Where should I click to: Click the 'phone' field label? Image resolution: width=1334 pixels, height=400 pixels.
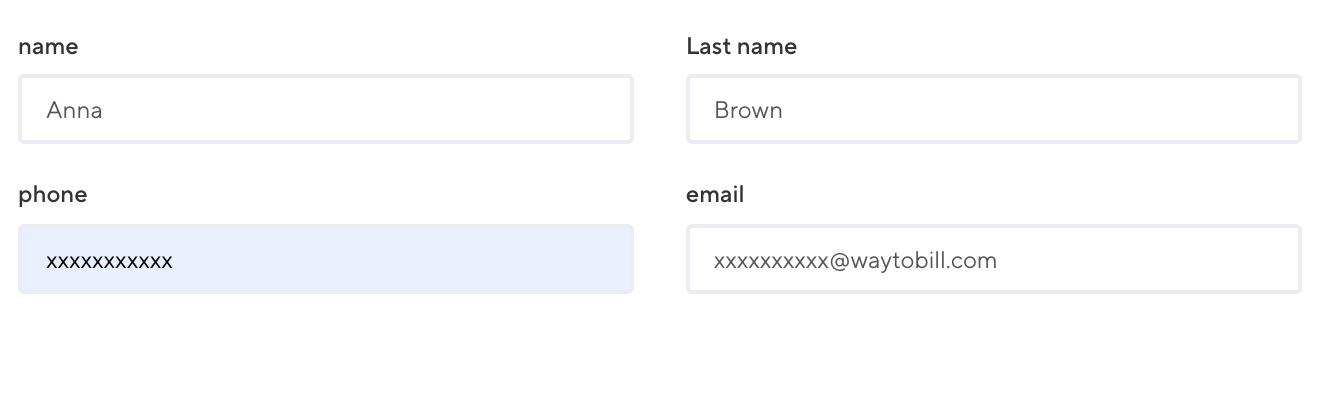click(52, 195)
